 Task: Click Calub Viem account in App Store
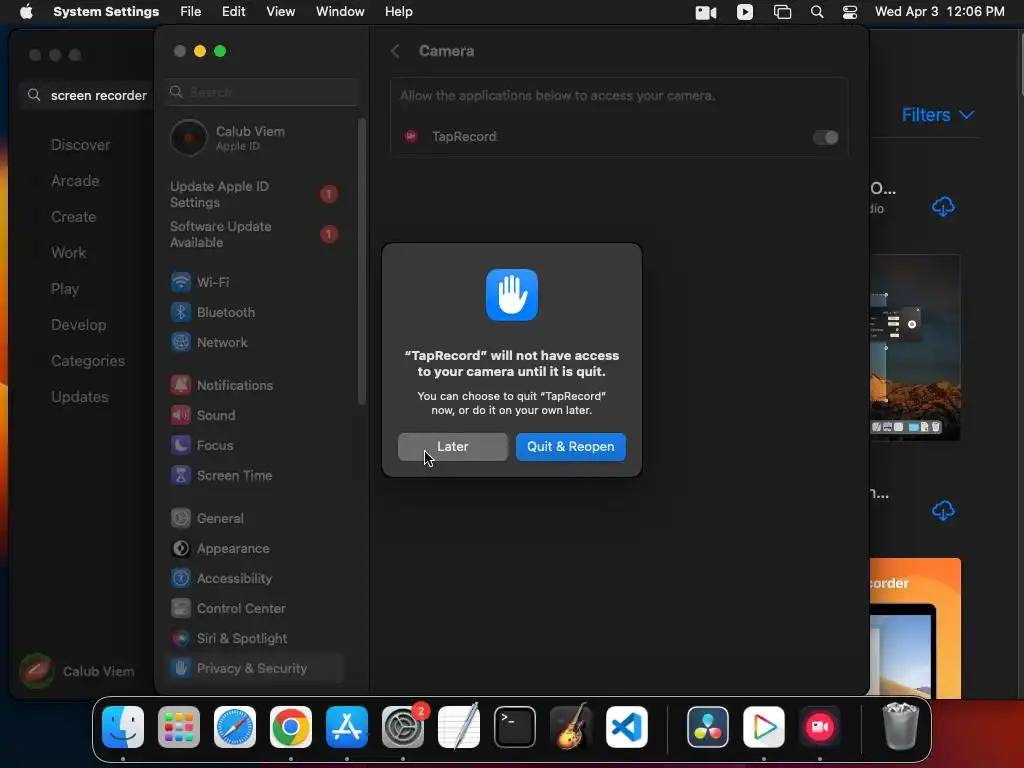click(x=78, y=671)
